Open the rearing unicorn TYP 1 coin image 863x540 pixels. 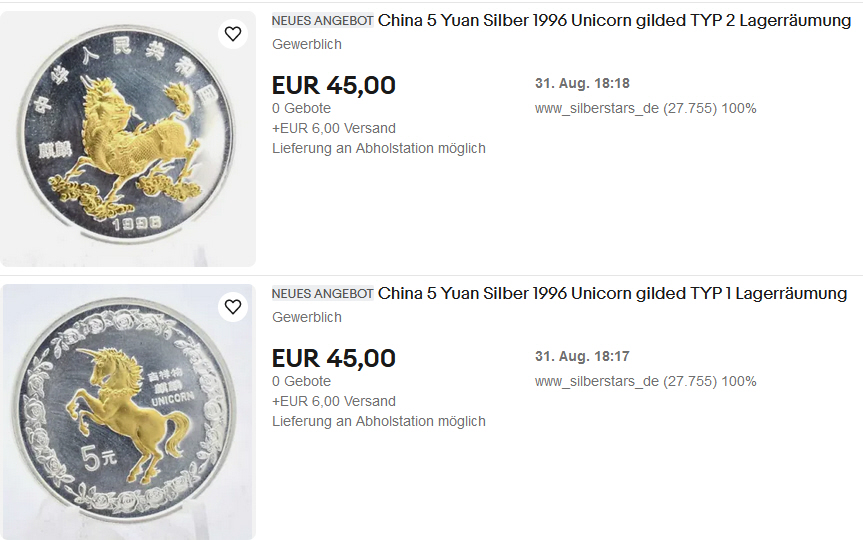click(x=128, y=412)
